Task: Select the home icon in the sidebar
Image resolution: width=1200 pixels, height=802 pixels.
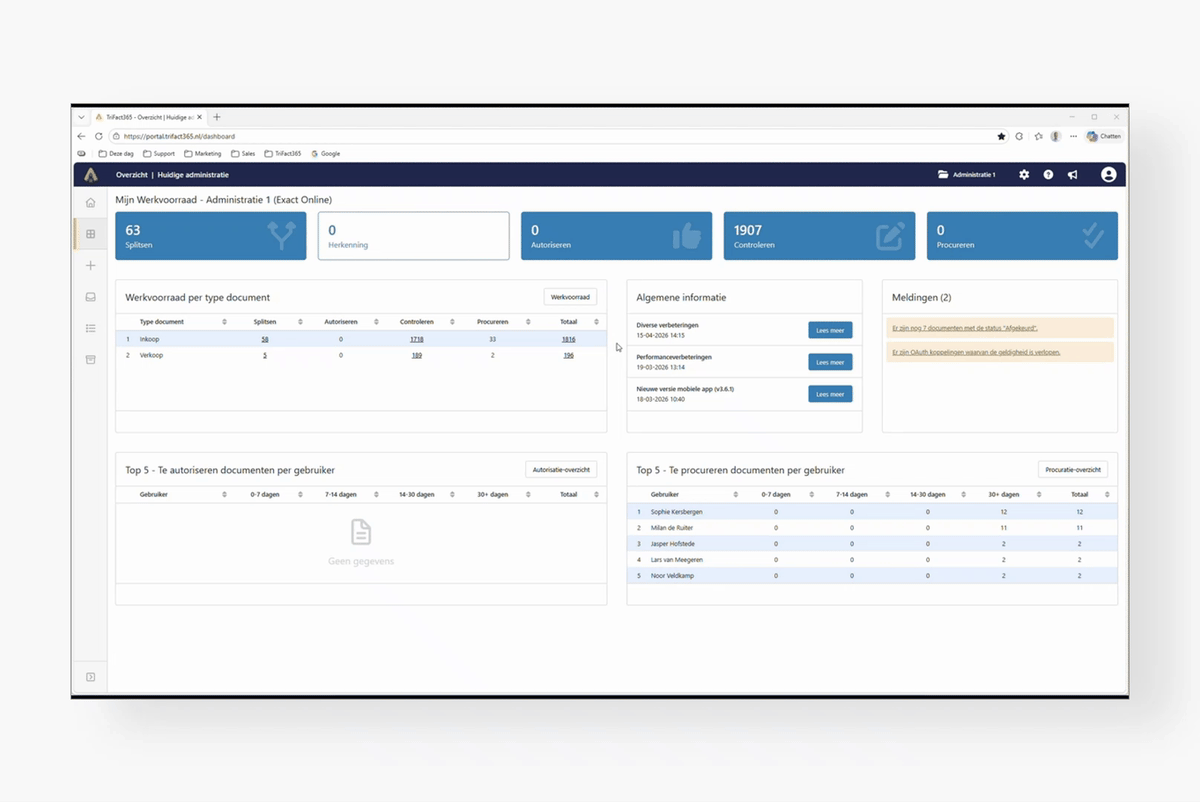Action: (90, 202)
